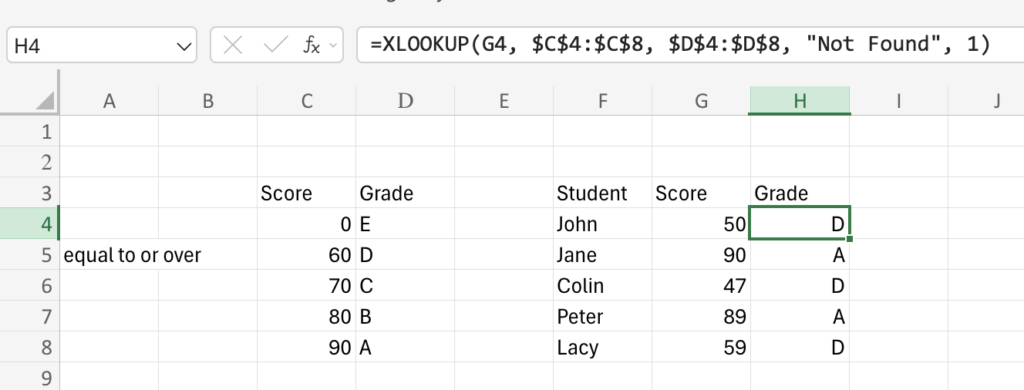The height and width of the screenshot is (390, 1024).
Task: Click the lookup Score value 70
Action: [306, 285]
